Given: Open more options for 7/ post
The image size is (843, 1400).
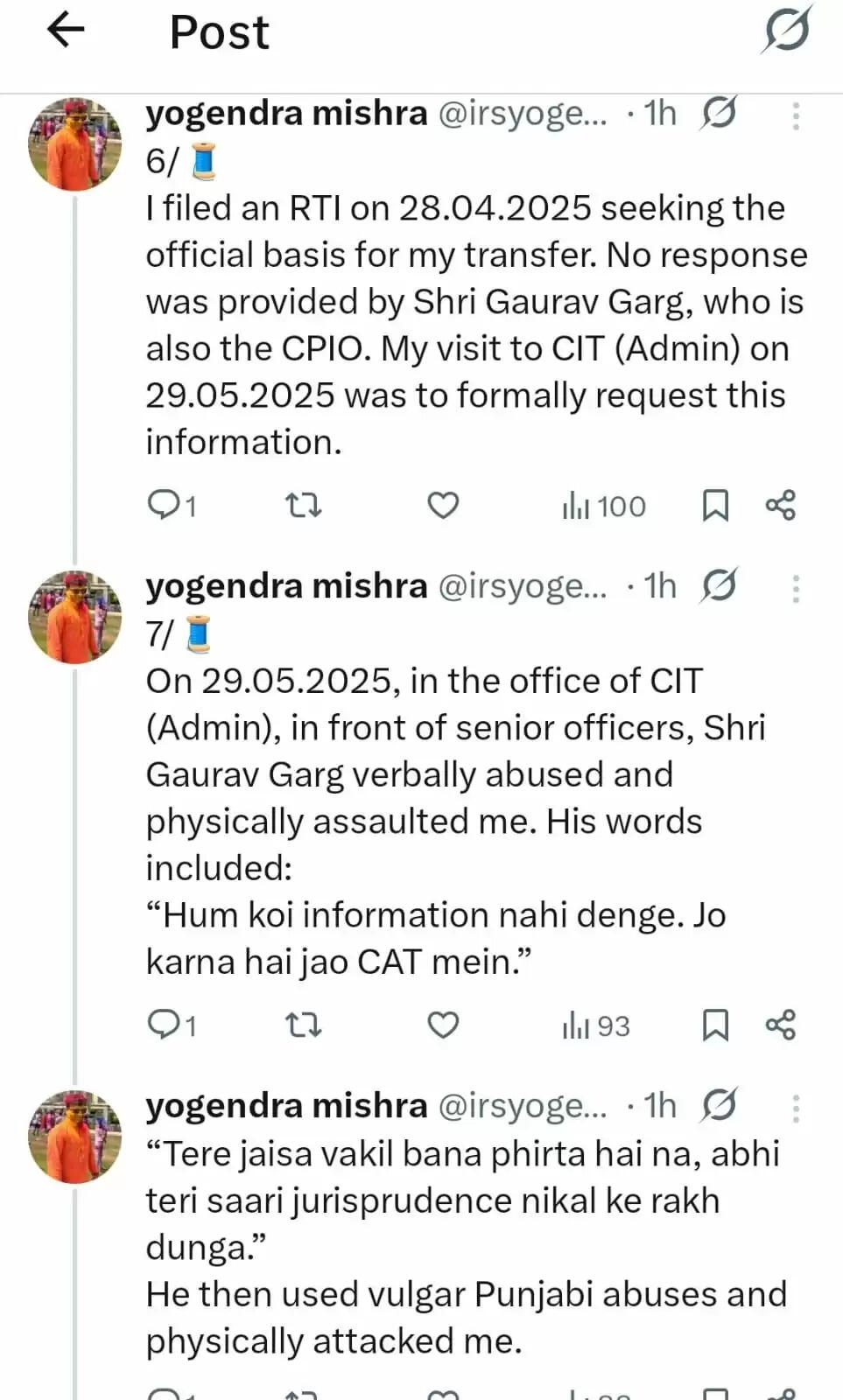Looking at the screenshot, I should pos(796,589).
